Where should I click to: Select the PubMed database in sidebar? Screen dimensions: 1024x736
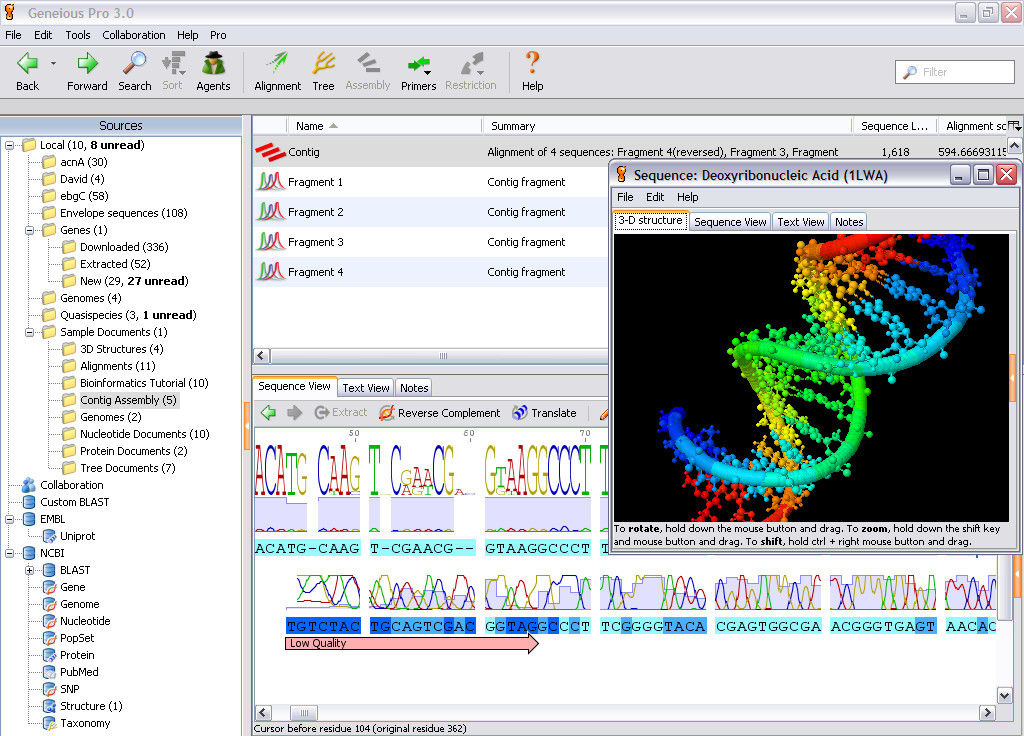click(x=78, y=672)
